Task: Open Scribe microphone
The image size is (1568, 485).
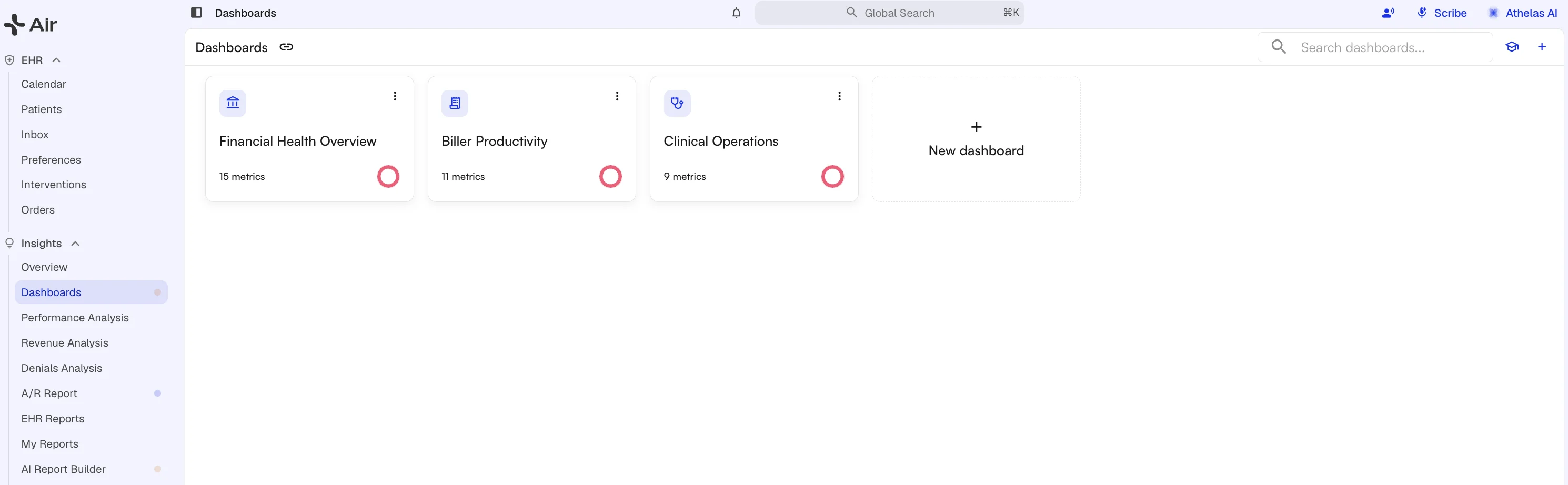Action: 1441,13
